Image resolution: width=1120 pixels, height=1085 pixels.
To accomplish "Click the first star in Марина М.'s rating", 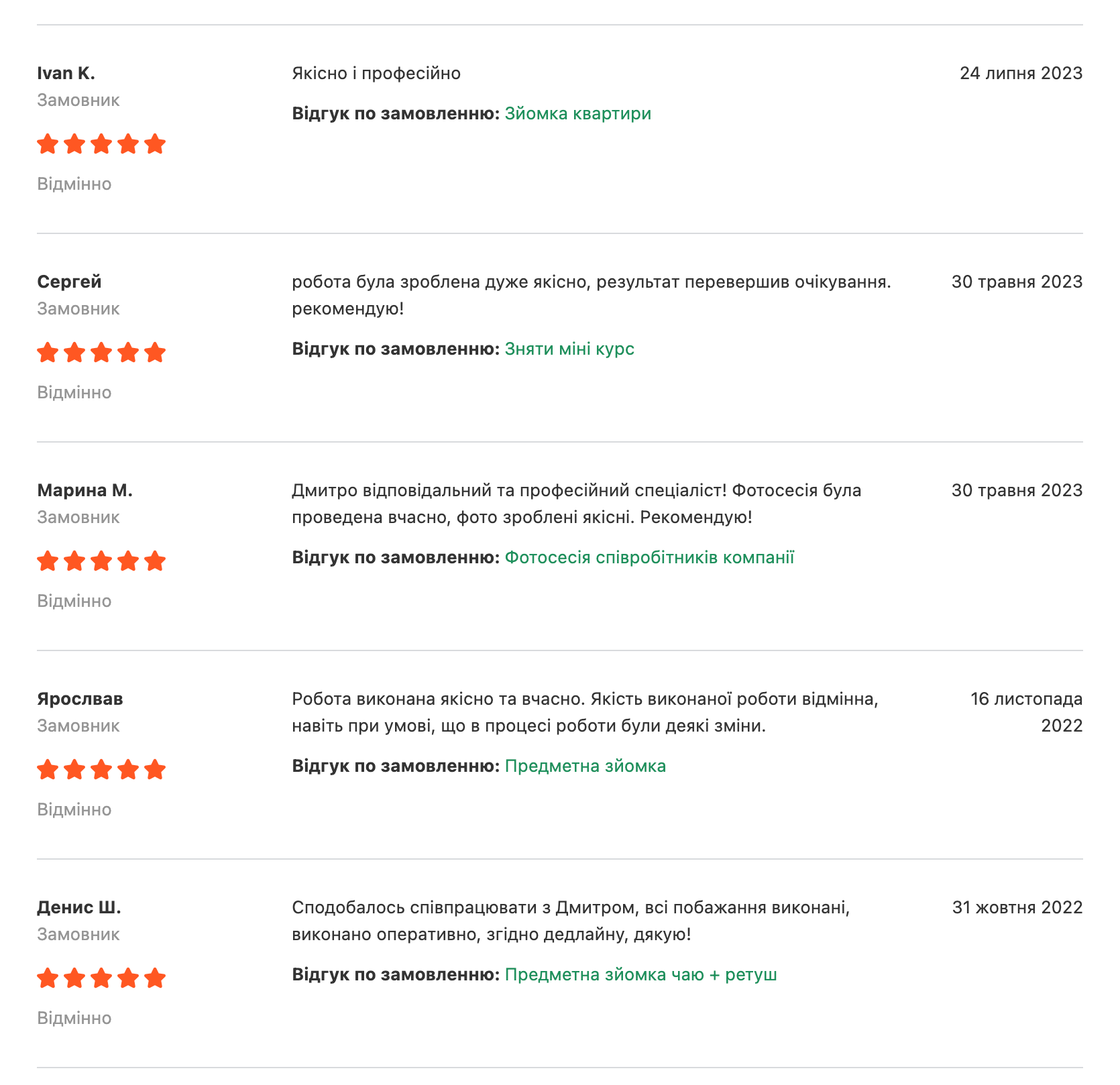I will point(48,561).
